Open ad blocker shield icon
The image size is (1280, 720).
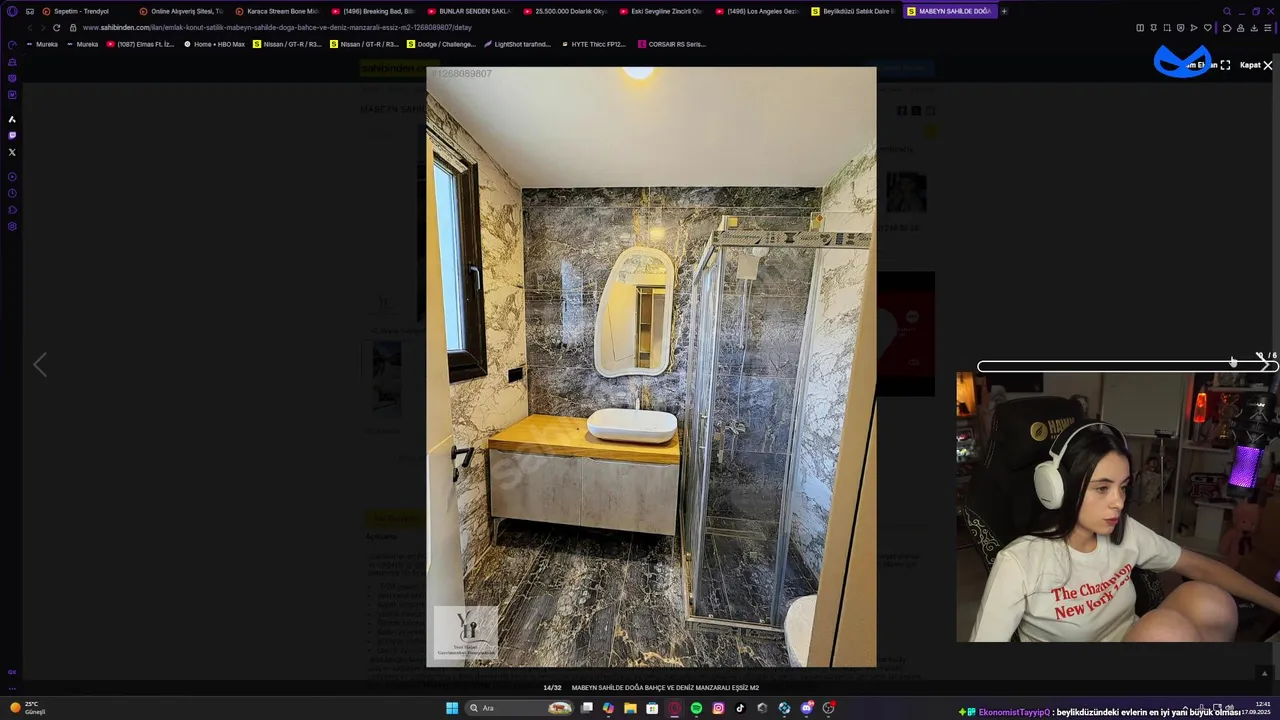point(1180,27)
